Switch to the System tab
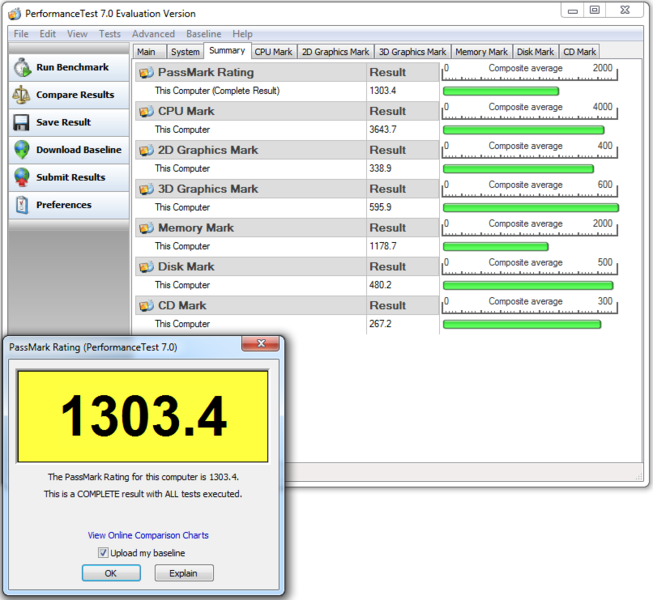 [x=185, y=52]
